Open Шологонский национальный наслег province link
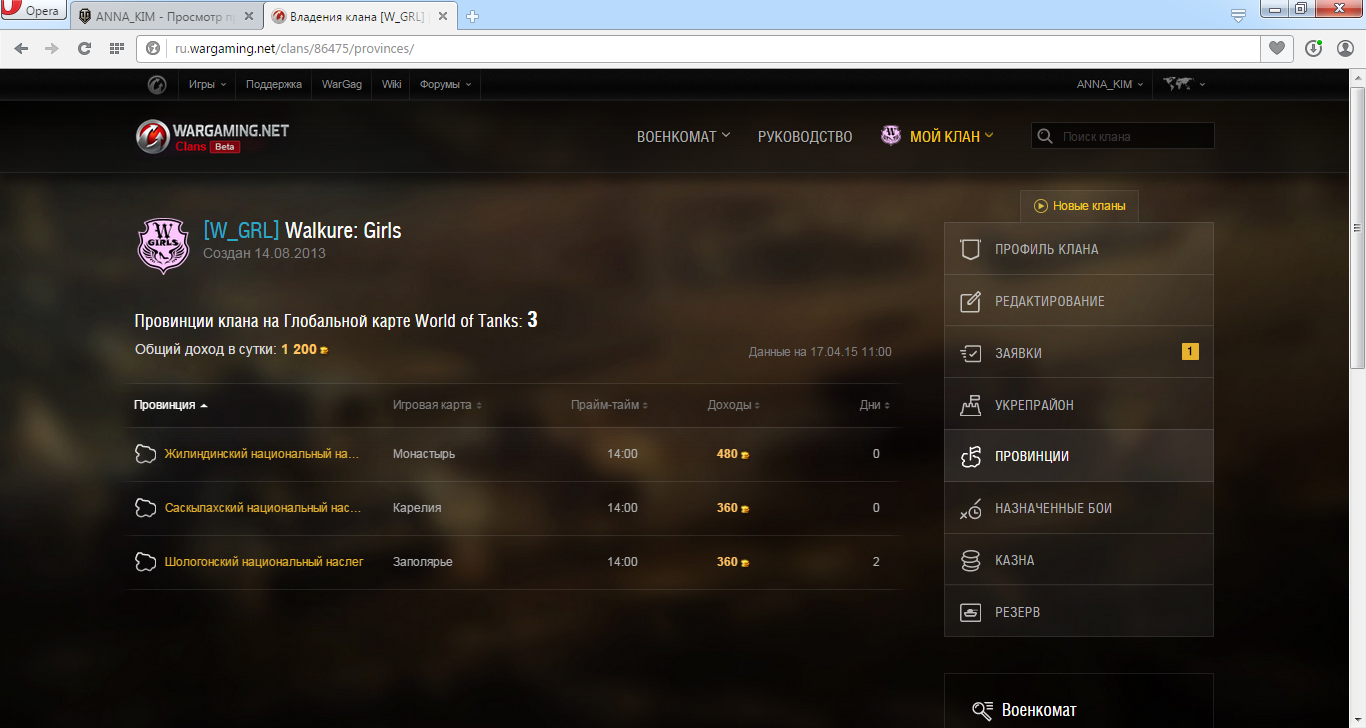The height and width of the screenshot is (728, 1366). (264, 562)
